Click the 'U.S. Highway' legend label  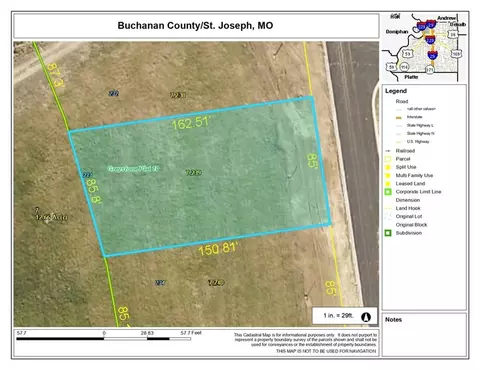(418, 142)
